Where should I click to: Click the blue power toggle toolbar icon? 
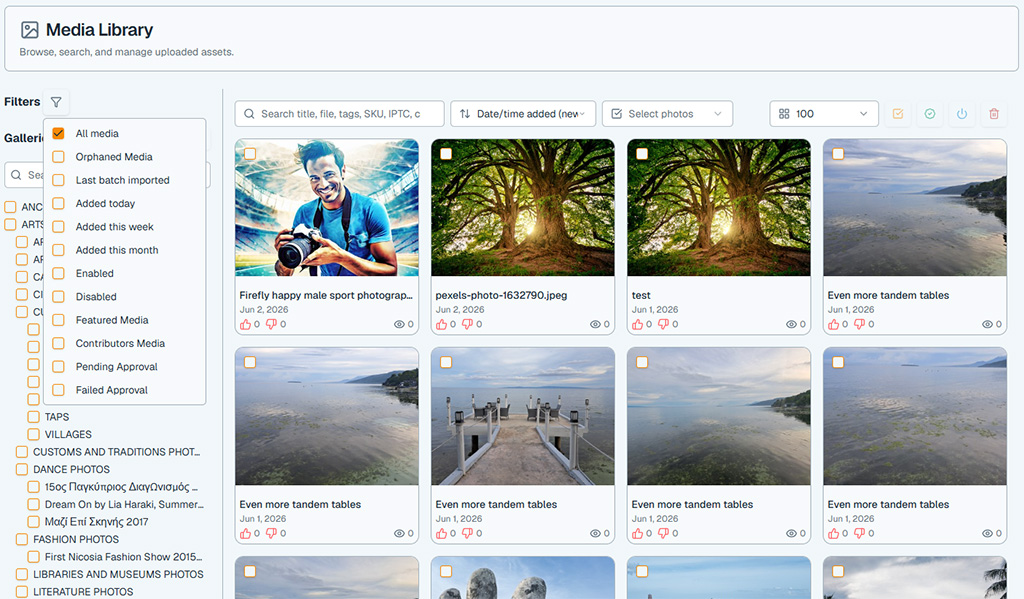click(962, 114)
